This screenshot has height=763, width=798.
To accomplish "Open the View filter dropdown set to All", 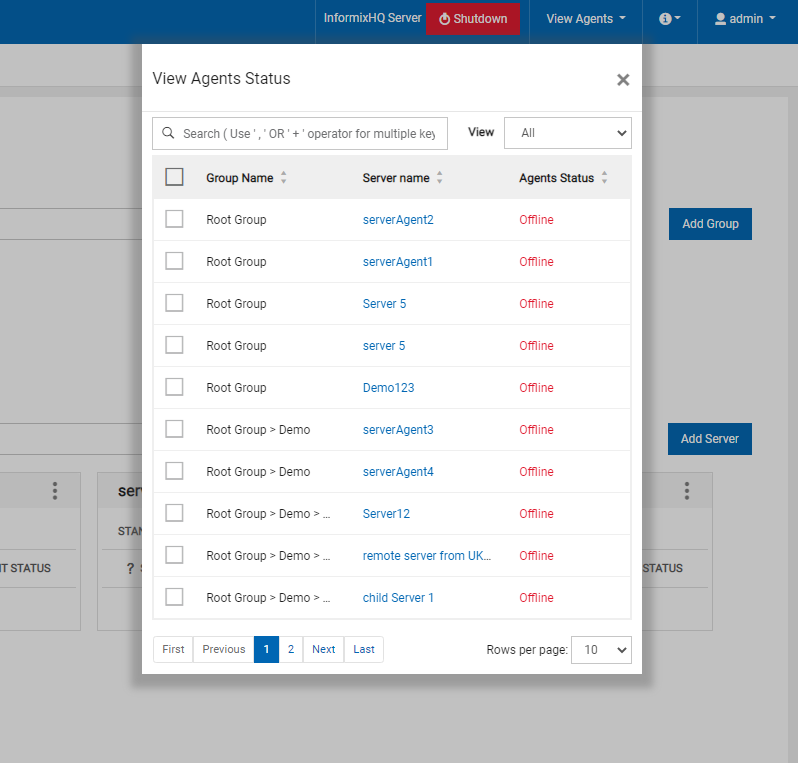I will pos(567,133).
